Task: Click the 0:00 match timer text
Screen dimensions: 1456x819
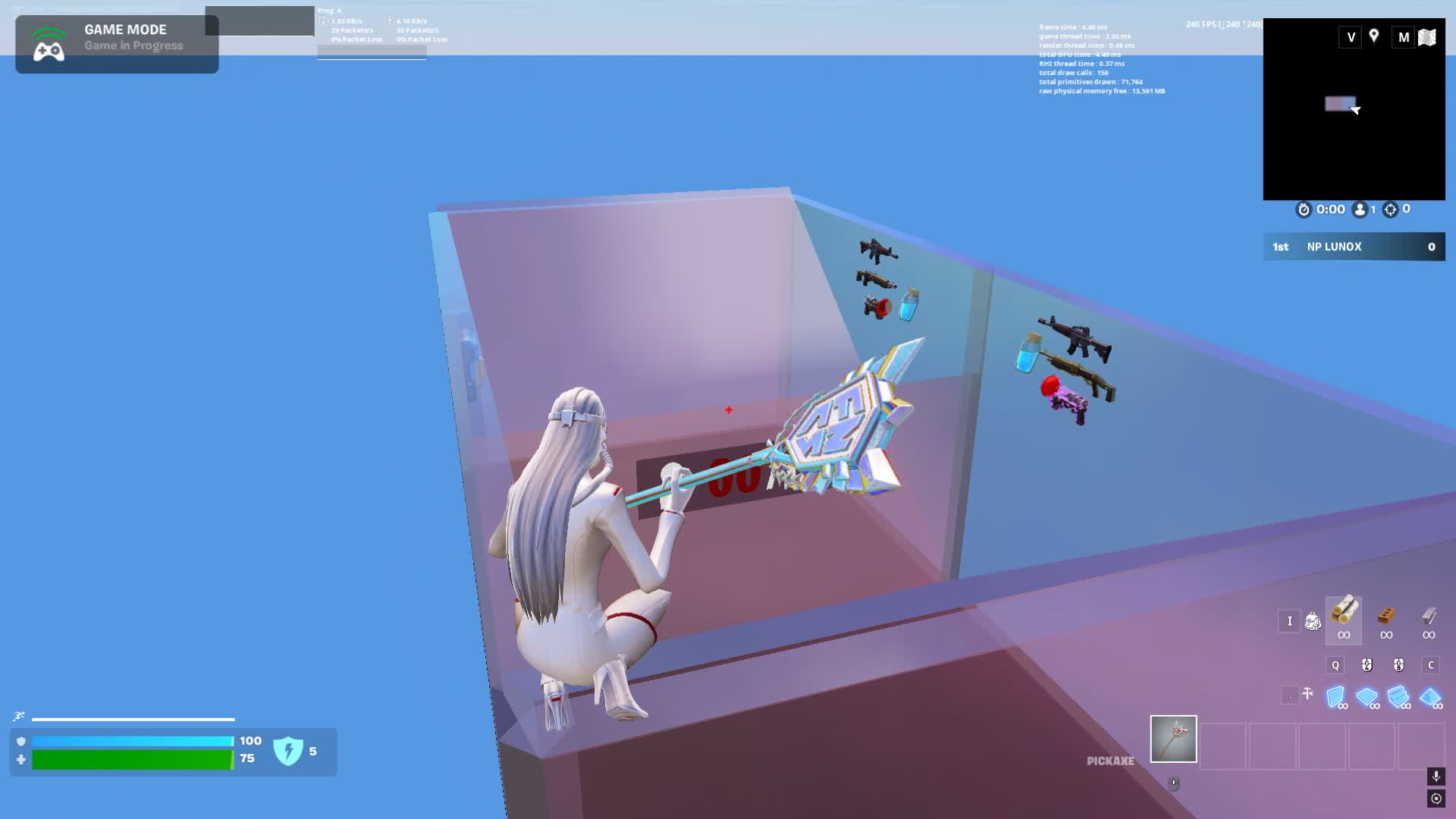Action: [x=1330, y=209]
